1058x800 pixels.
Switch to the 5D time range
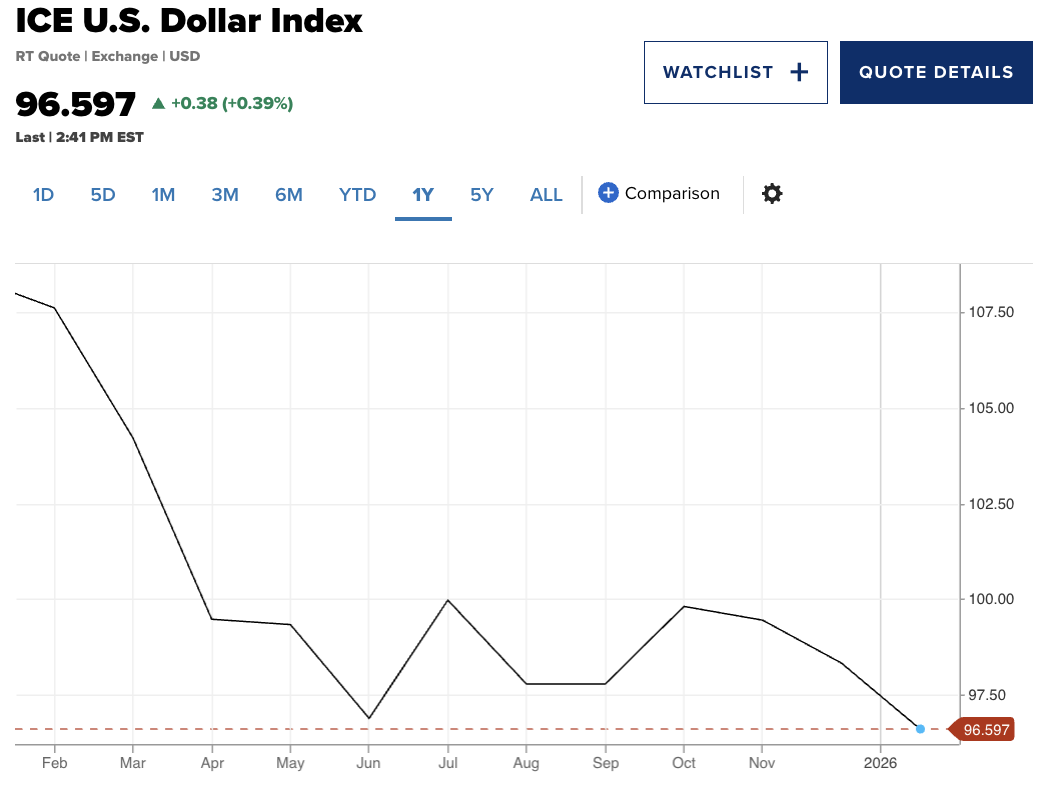pos(103,195)
